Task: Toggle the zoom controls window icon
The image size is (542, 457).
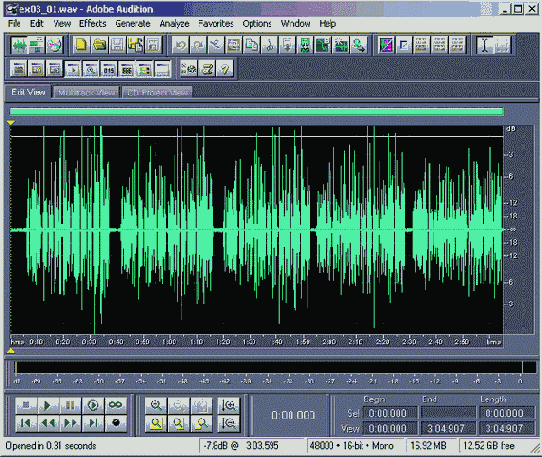Action: [x=91, y=68]
